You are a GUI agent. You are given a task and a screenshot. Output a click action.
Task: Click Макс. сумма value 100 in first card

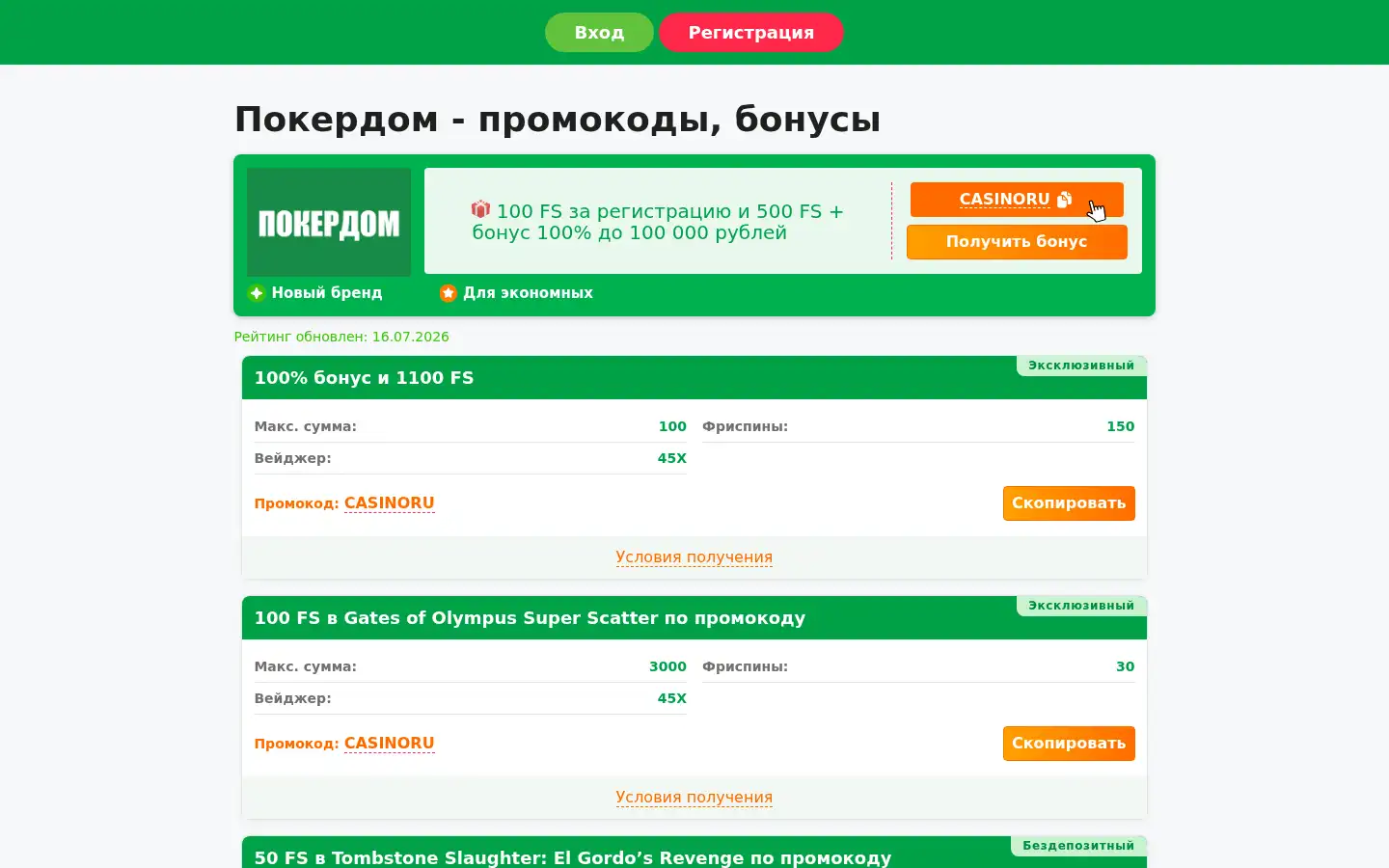[x=672, y=426]
